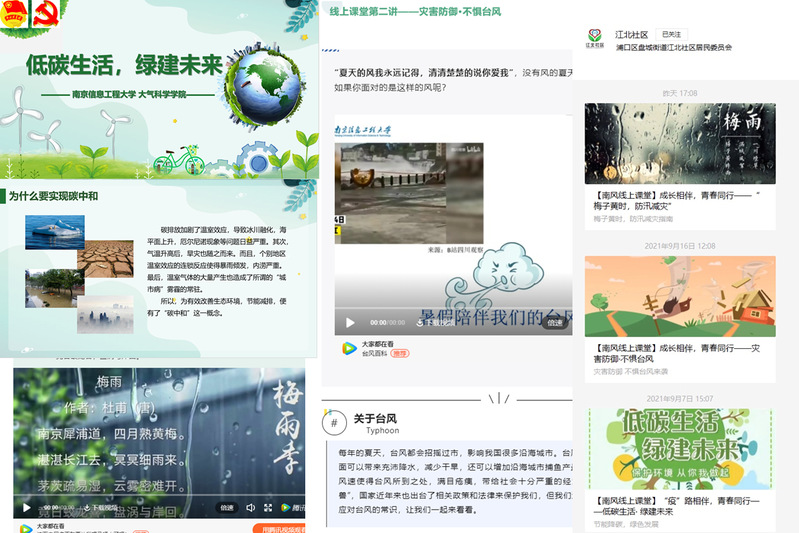Screen dimensions: 799x533
Task: Open 倍速 speed menu in 梅雨 player
Action: pyautogui.click(x=228, y=508)
